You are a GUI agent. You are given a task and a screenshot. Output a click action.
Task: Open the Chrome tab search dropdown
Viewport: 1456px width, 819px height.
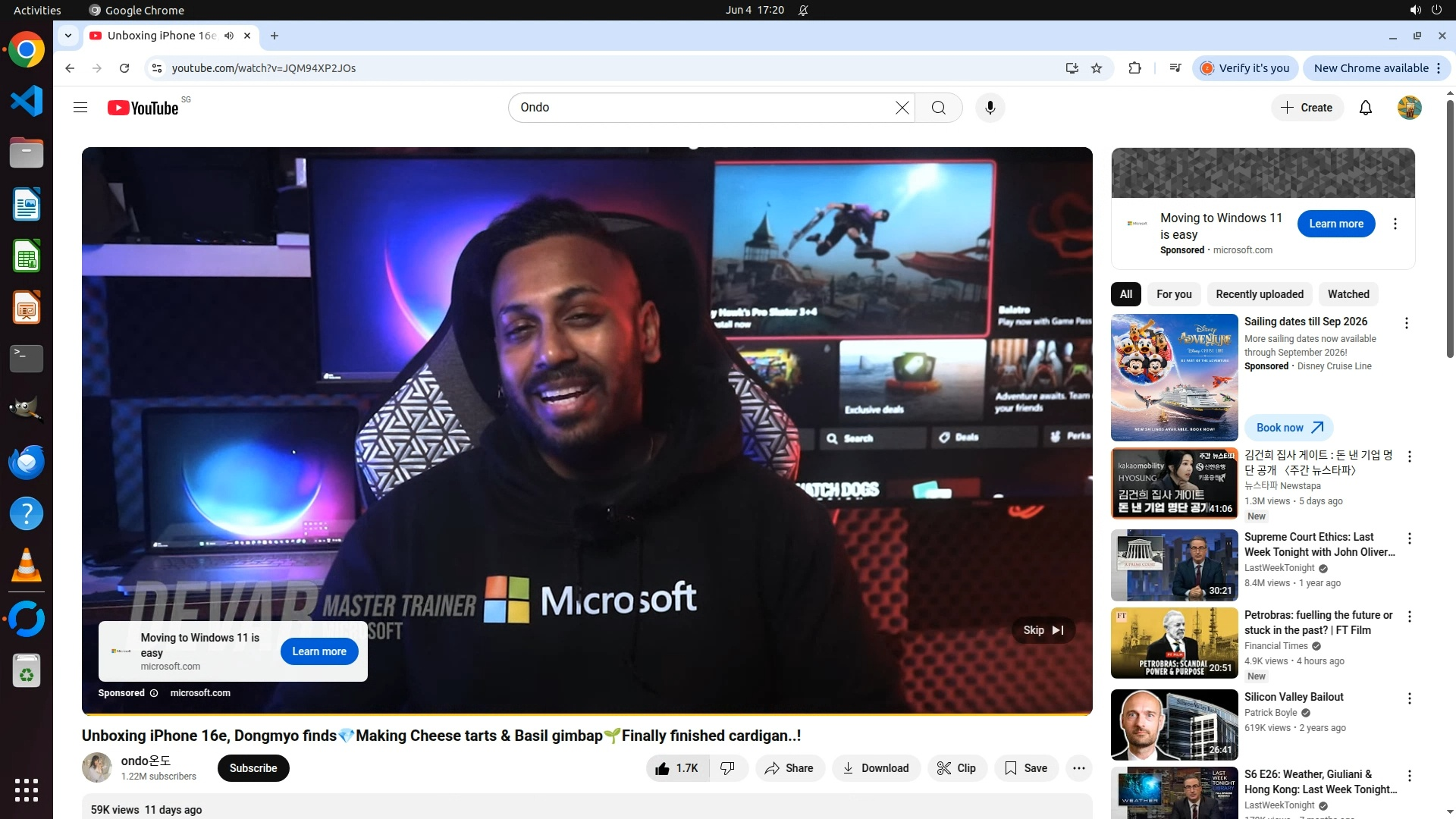click(68, 36)
